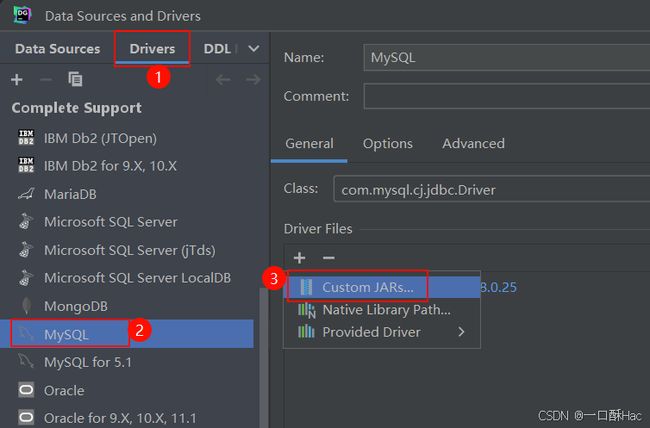Show more tabs via chevron dropdown
This screenshot has width=650, height=428.
pos(254,49)
